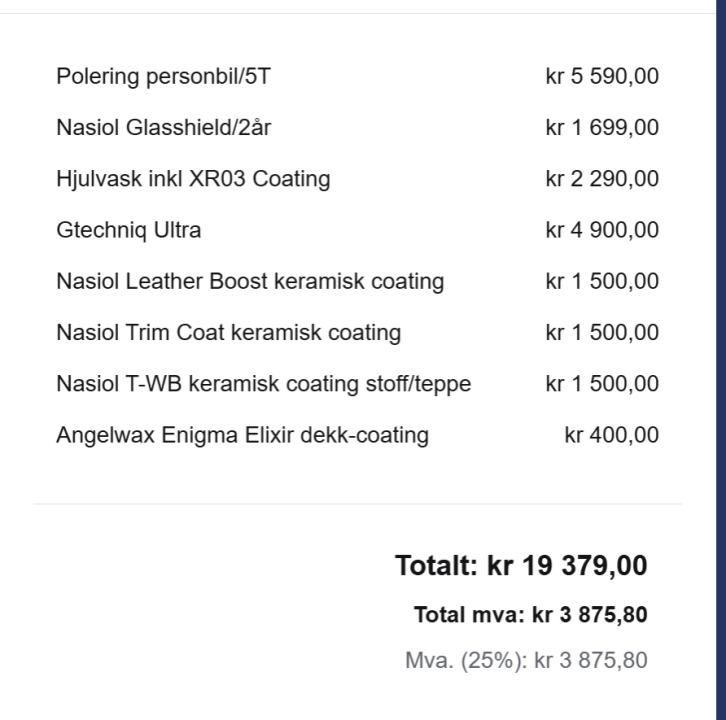Click the Totalt kr 19 379,00 sum
The width and height of the screenshot is (726, 720).
pos(521,566)
